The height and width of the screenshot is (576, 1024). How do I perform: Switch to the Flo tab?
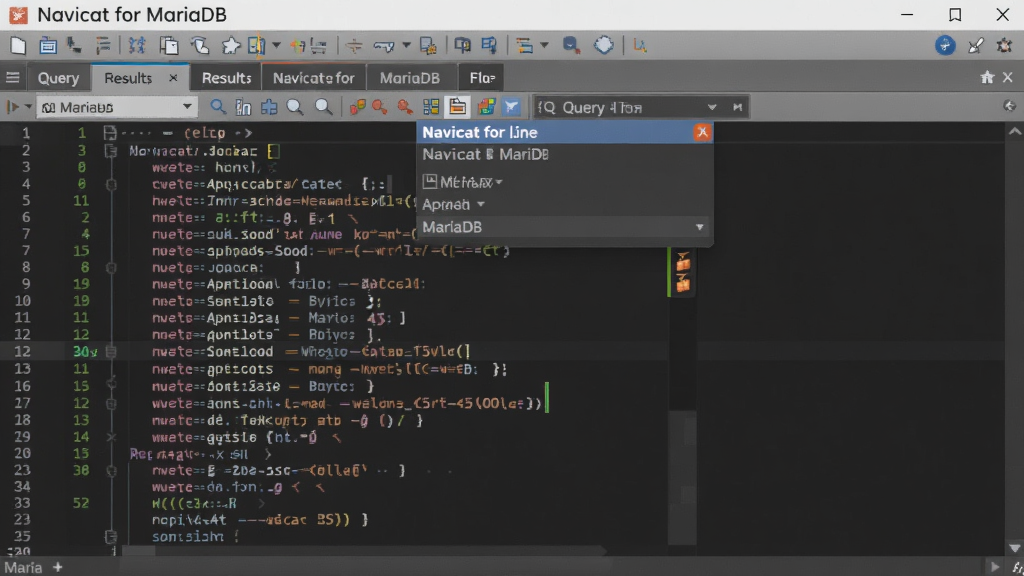click(x=481, y=78)
